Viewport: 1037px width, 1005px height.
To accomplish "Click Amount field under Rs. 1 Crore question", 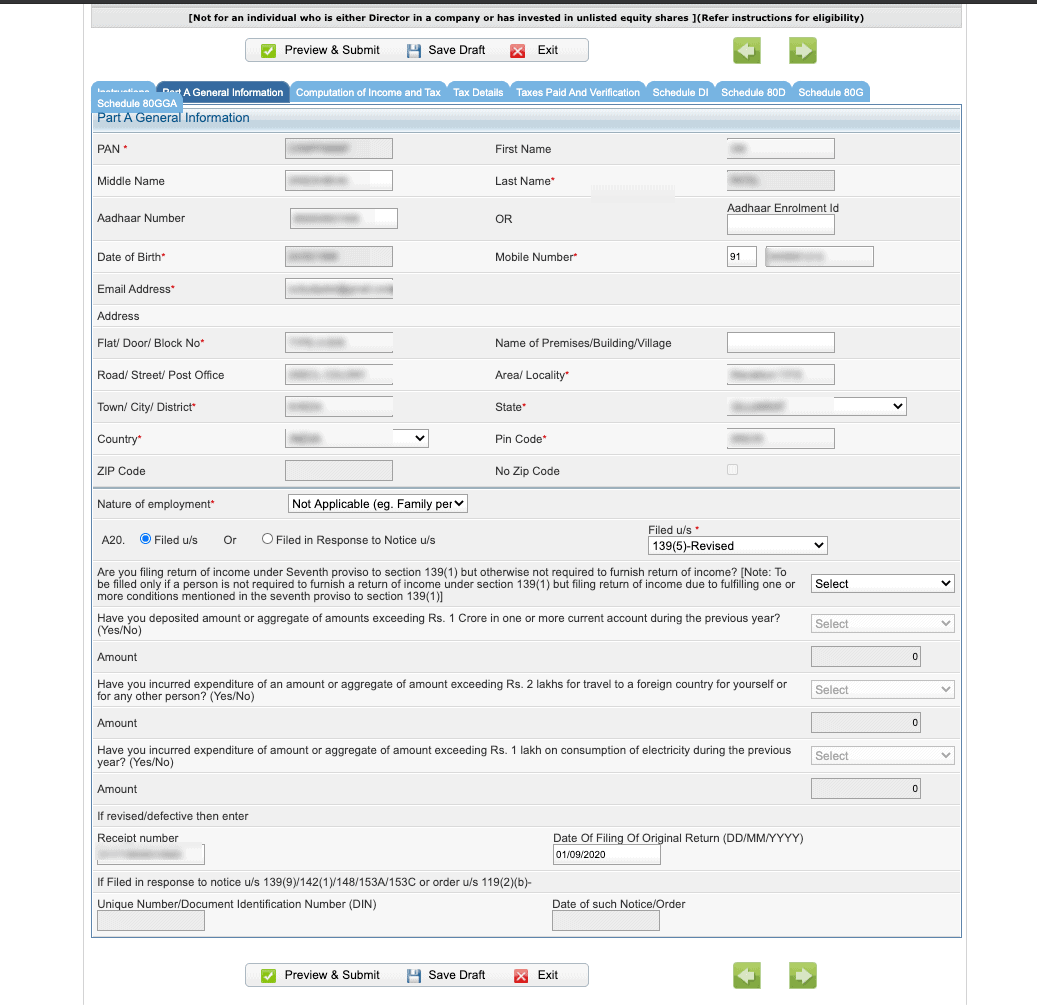I will pyautogui.click(x=866, y=657).
